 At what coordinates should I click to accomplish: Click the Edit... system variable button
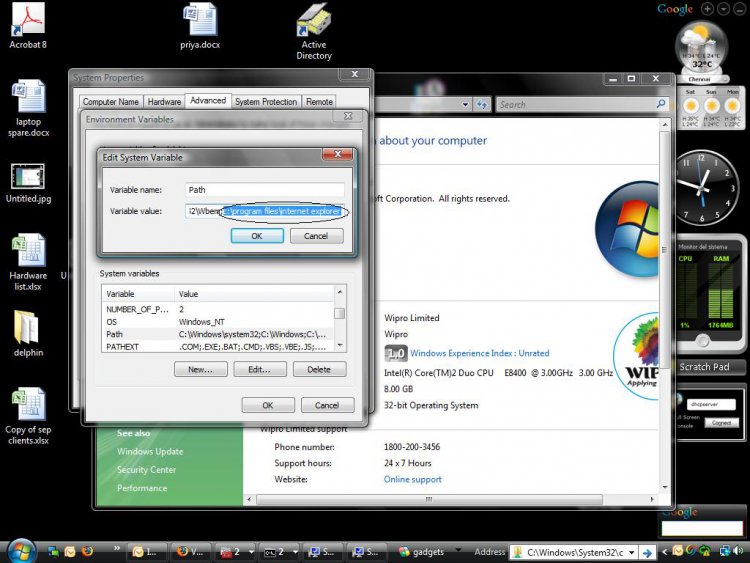(x=260, y=369)
